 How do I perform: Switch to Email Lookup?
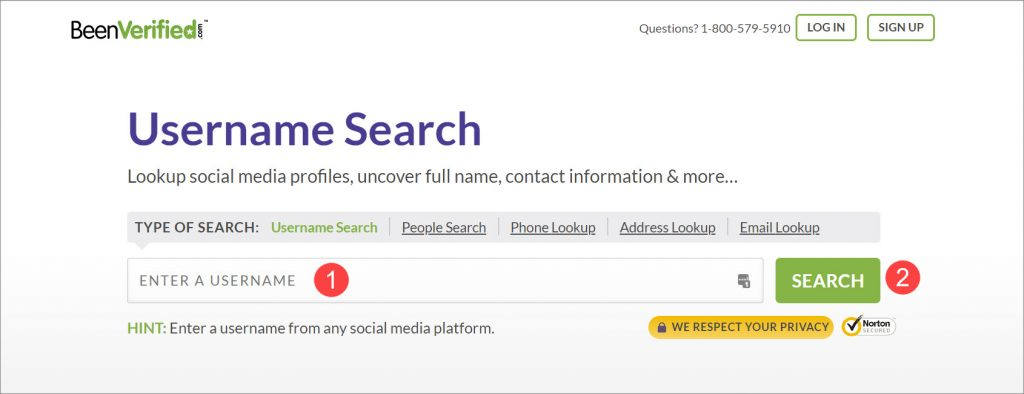[x=779, y=227]
